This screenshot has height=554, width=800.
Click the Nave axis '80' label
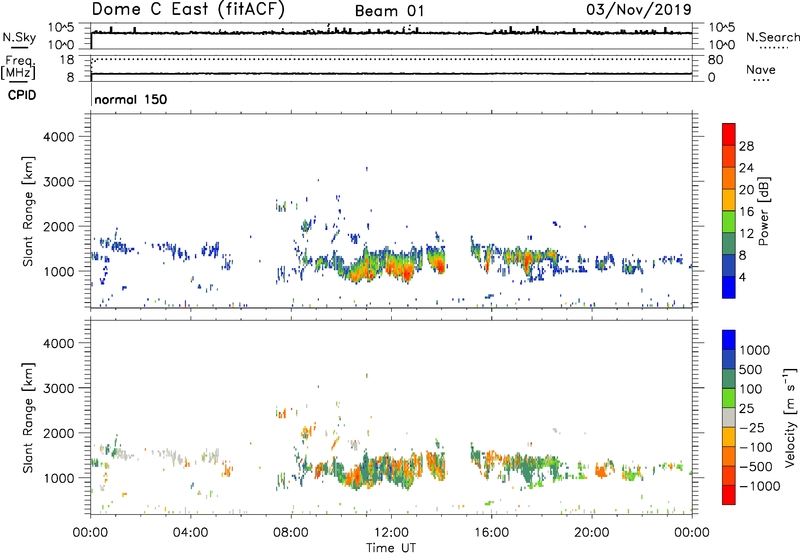[715, 60]
